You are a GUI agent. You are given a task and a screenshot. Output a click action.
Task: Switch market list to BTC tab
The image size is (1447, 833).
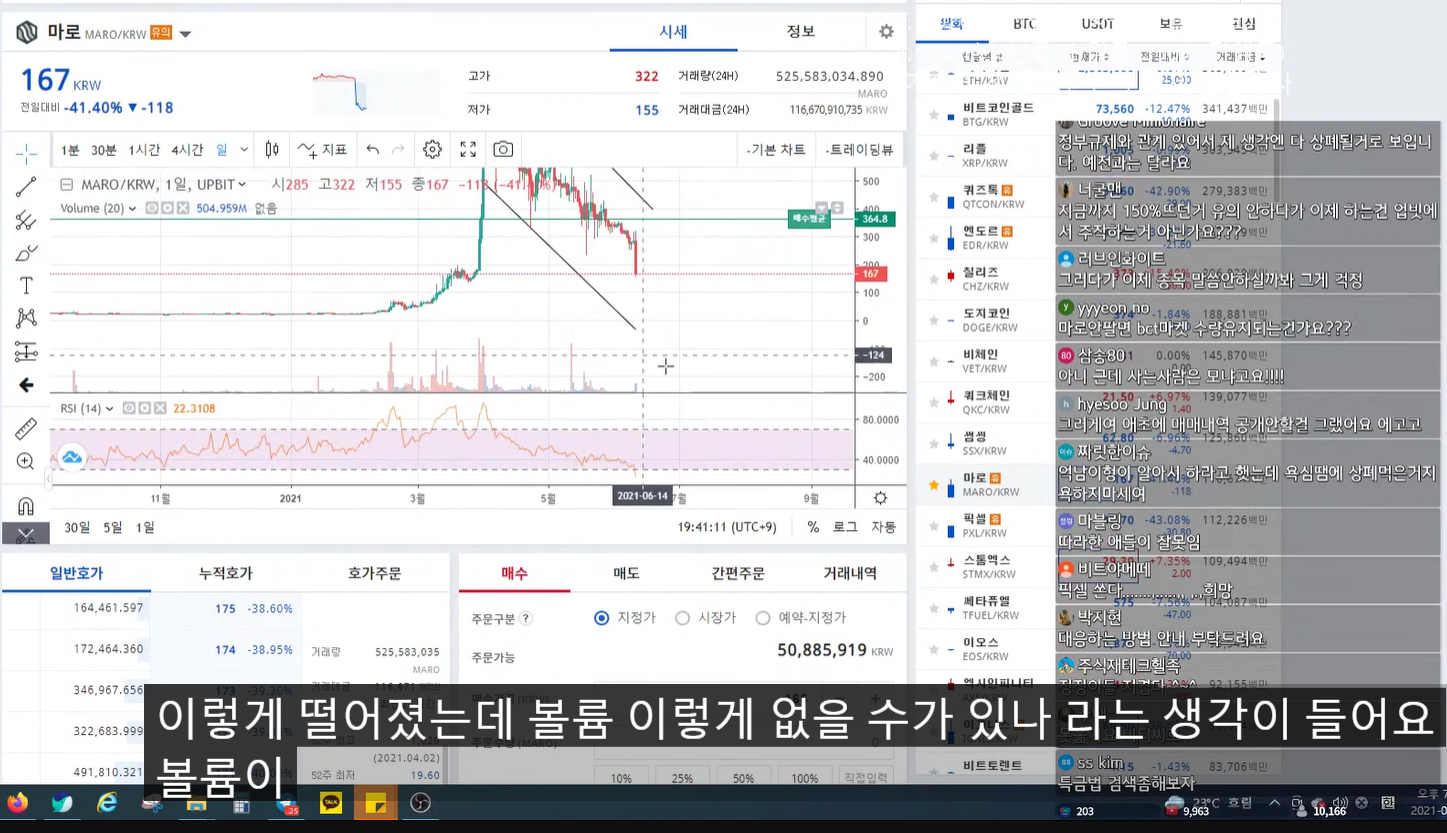pos(1025,23)
